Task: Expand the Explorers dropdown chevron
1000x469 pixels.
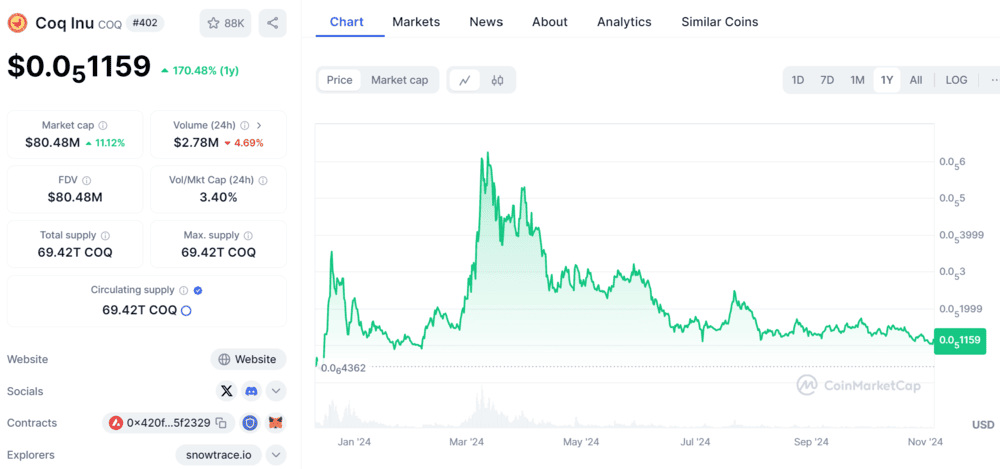Action: click(276, 455)
